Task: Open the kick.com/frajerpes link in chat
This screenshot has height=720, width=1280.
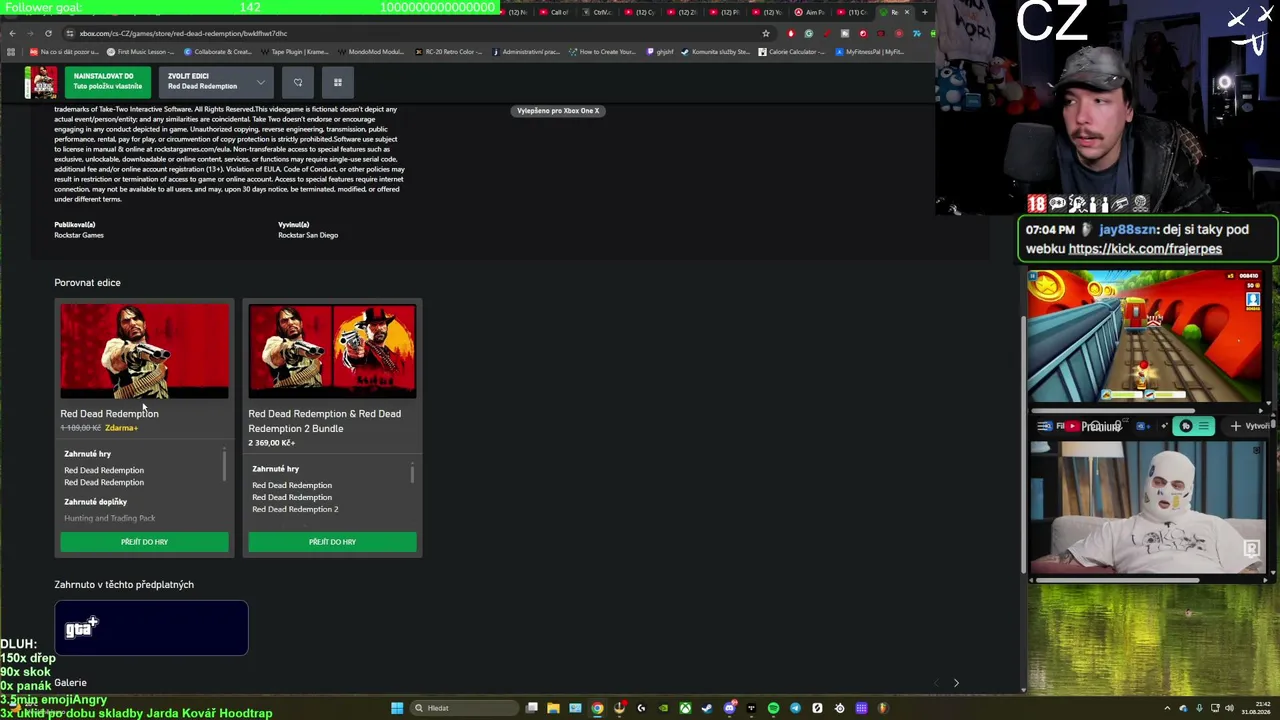Action: tap(1145, 248)
